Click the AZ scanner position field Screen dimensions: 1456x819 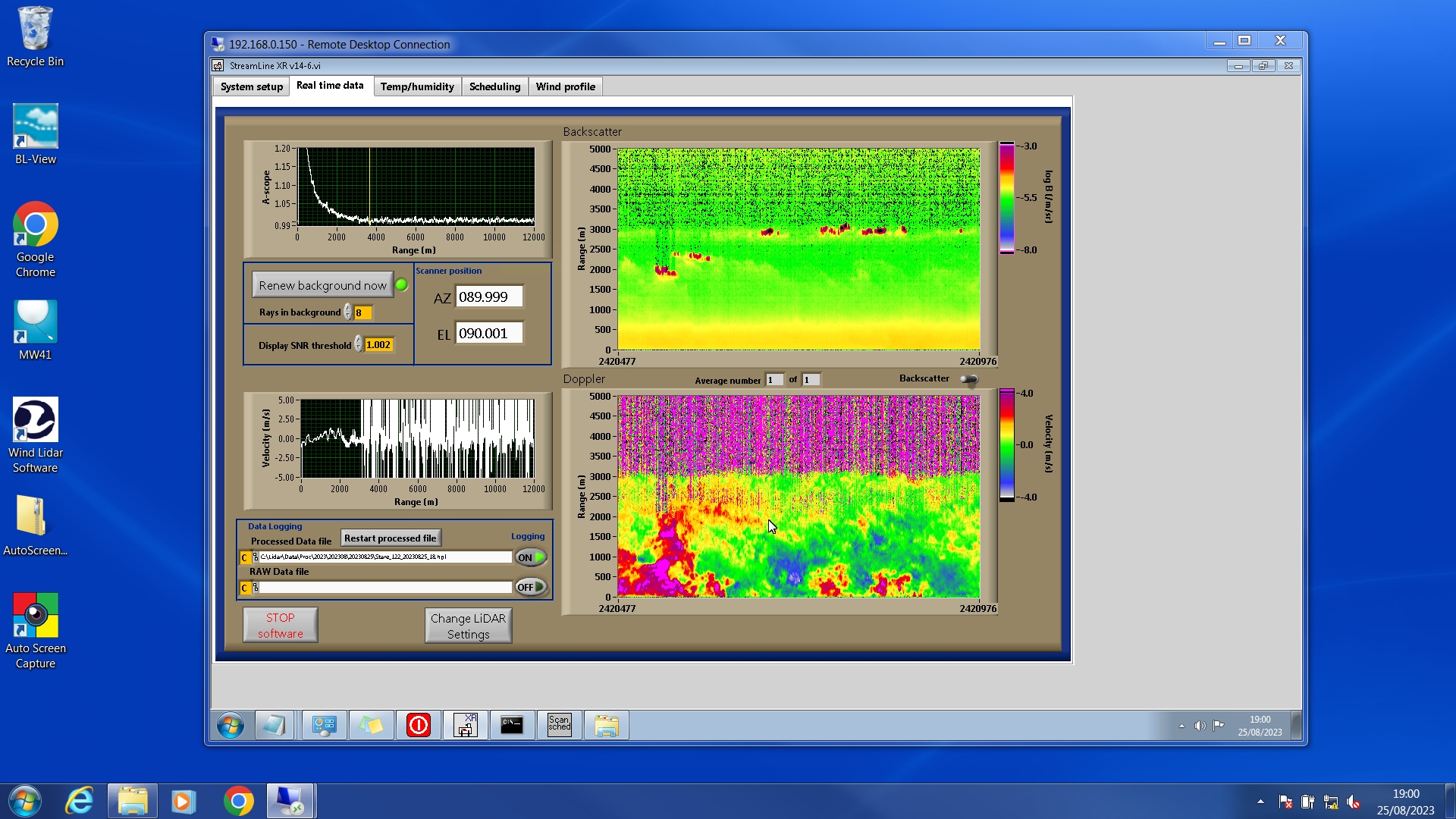point(489,297)
